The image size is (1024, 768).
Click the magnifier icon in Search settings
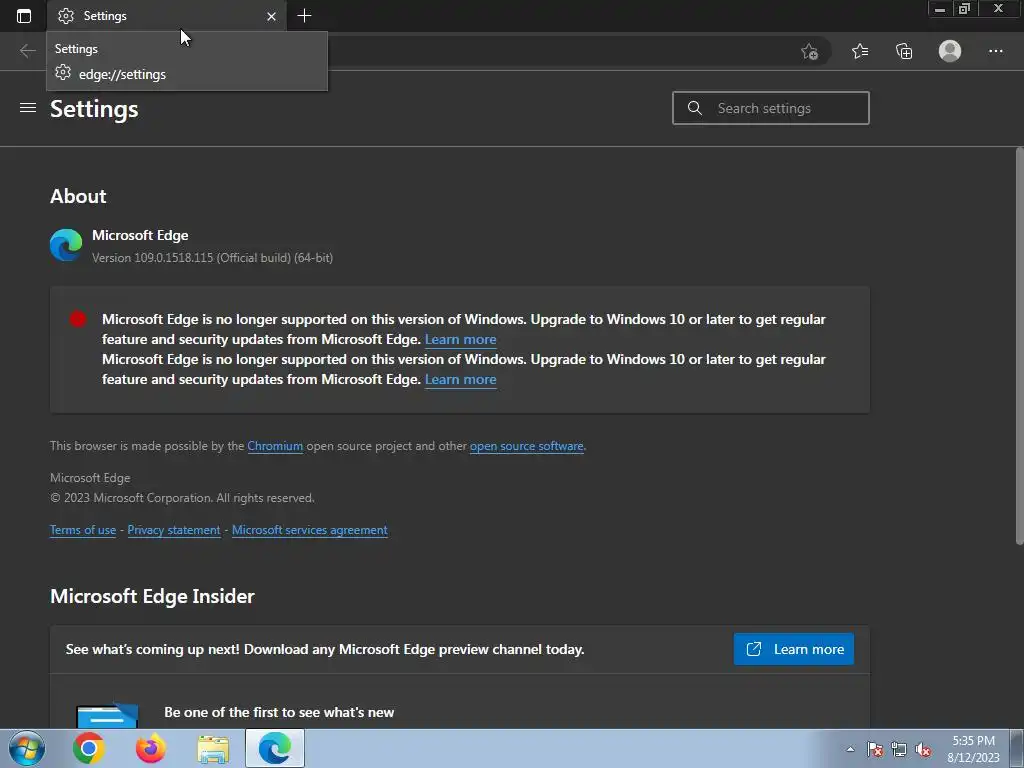(x=695, y=108)
